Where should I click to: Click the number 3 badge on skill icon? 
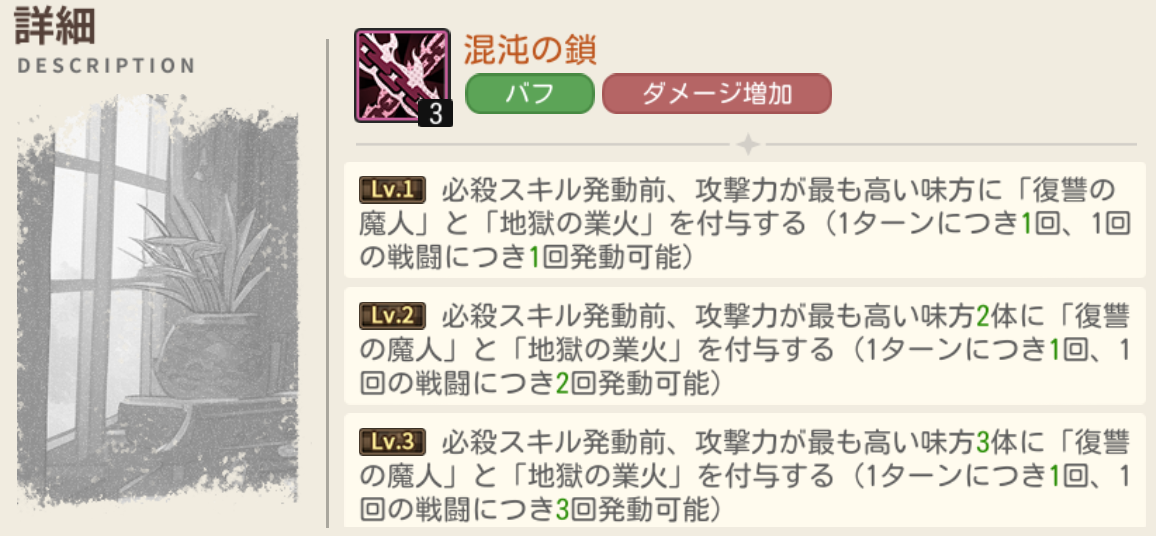point(435,113)
